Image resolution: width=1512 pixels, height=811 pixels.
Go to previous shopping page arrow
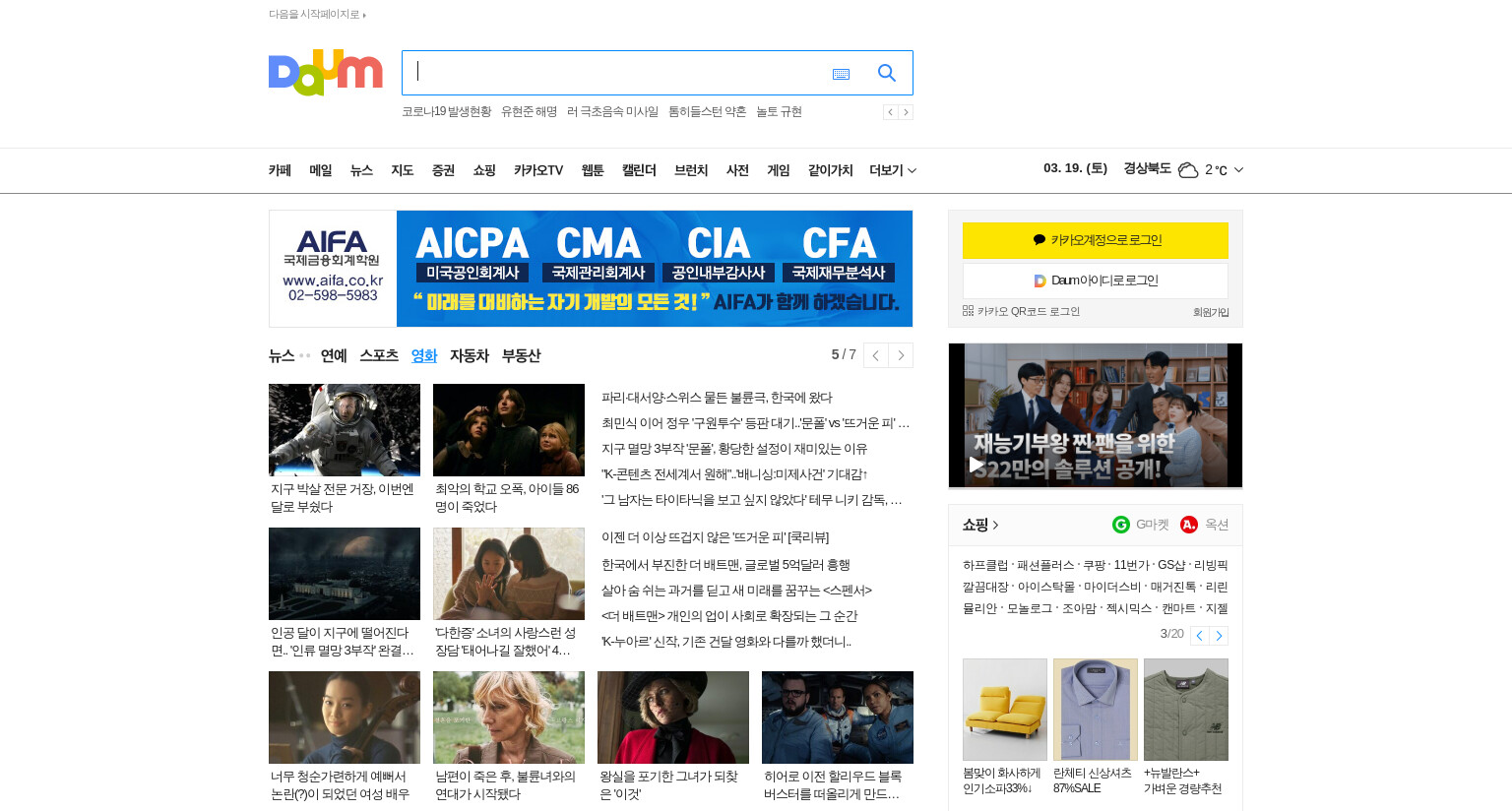coord(1199,636)
